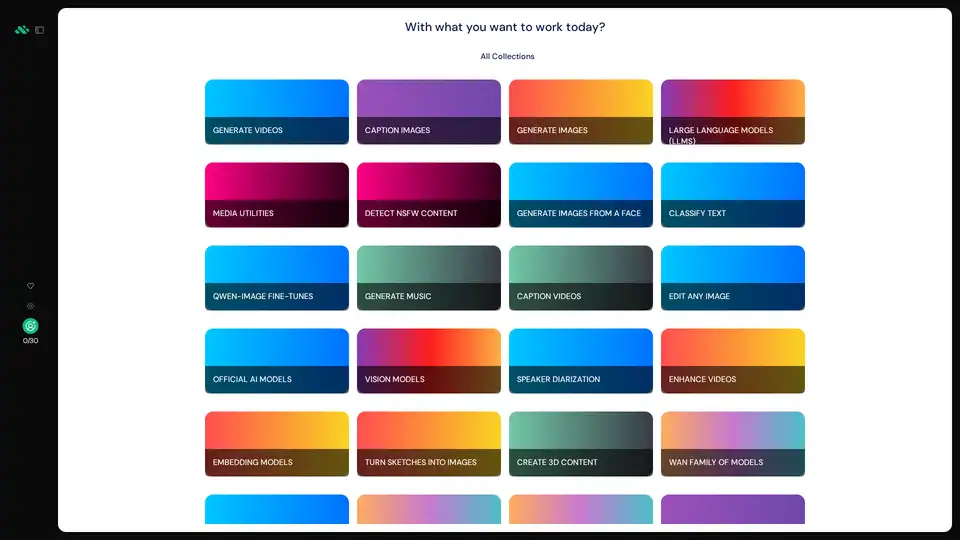The height and width of the screenshot is (540, 960).
Task: Click the small settings icon in sidebar
Action: (30, 306)
